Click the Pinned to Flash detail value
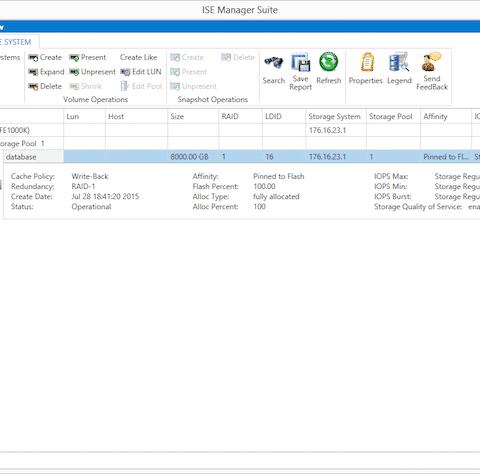The height and width of the screenshot is (474, 480). pos(279,176)
